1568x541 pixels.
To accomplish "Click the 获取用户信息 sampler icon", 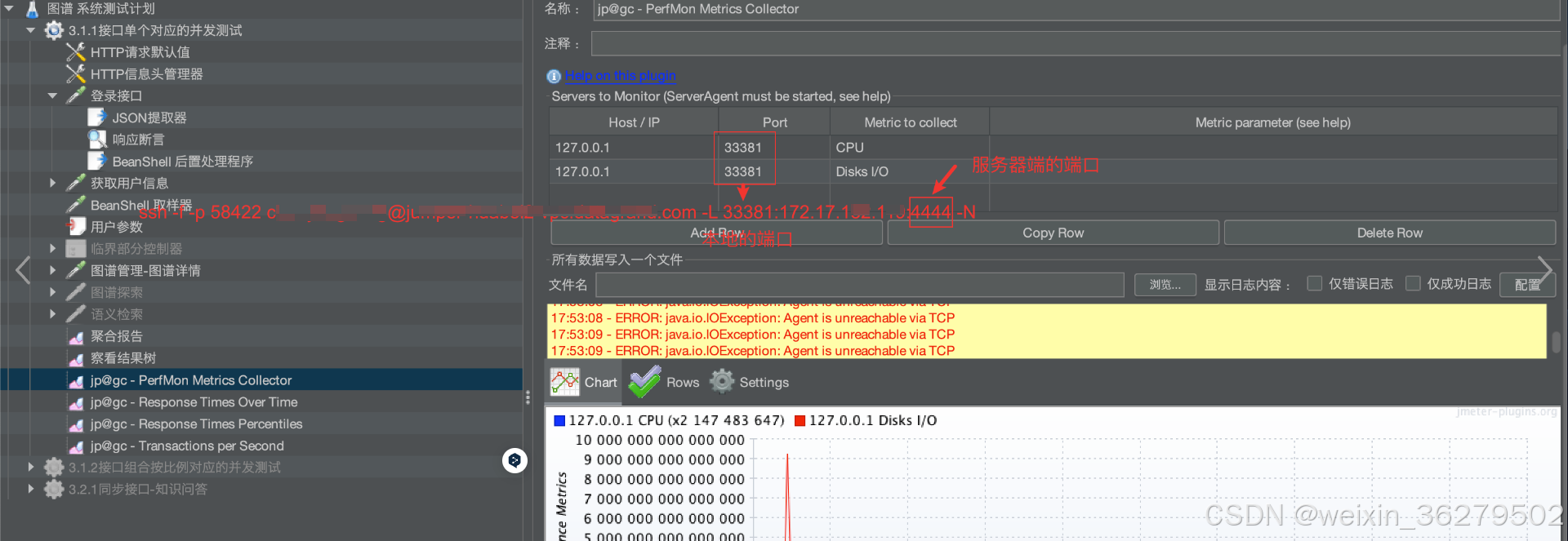I will (x=76, y=183).
